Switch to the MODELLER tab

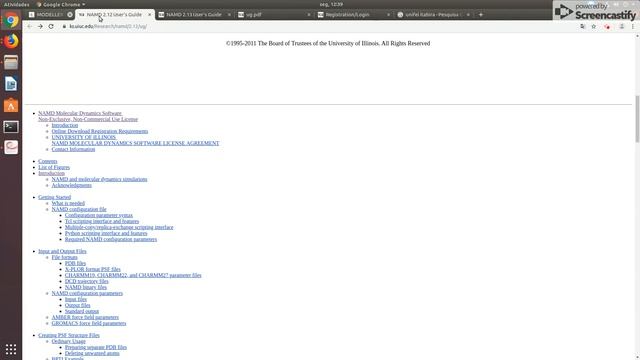click(x=49, y=15)
